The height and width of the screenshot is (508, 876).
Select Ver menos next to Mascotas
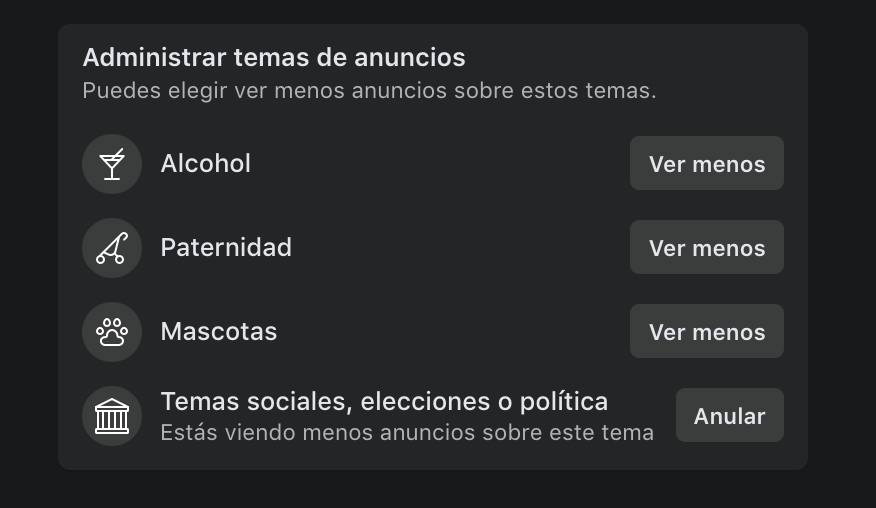[706, 332]
